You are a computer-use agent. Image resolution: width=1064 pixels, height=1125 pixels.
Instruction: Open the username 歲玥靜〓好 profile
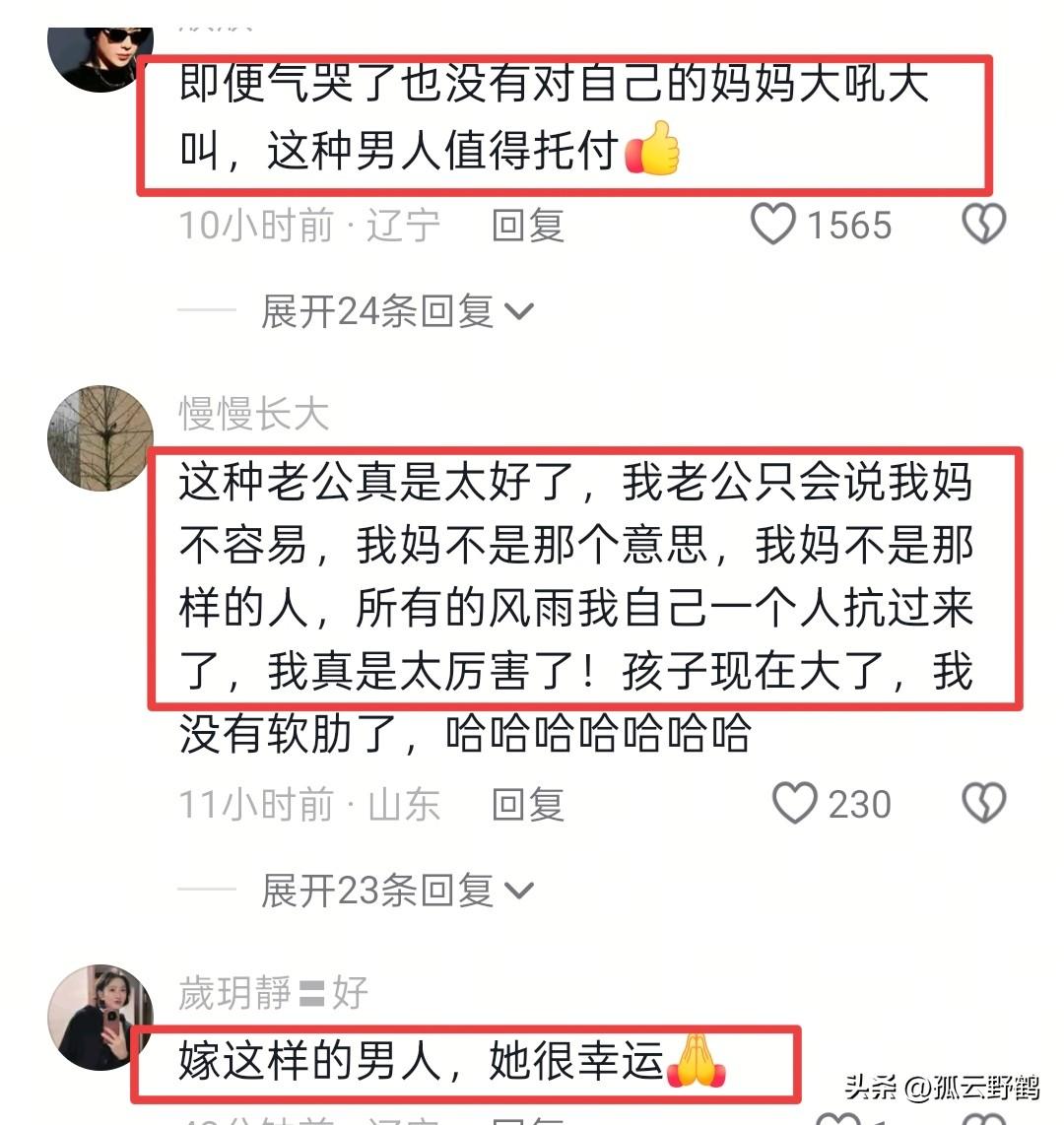click(273, 993)
